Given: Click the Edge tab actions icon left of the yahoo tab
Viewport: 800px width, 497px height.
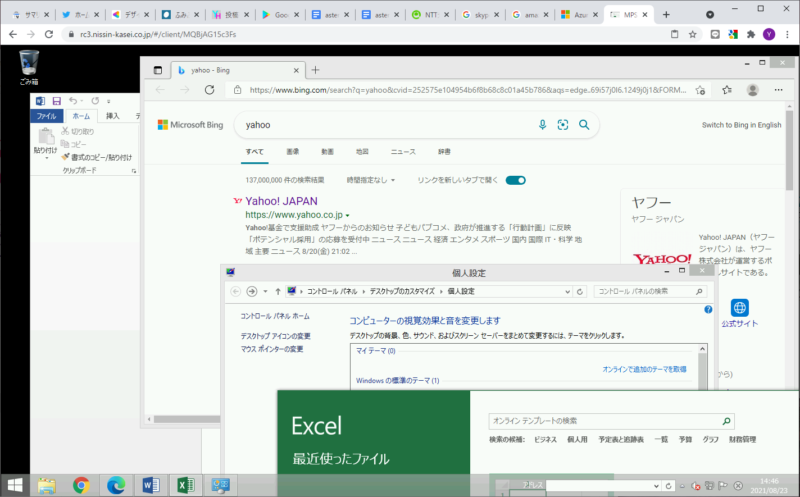Looking at the screenshot, I should pyautogui.click(x=158, y=70).
